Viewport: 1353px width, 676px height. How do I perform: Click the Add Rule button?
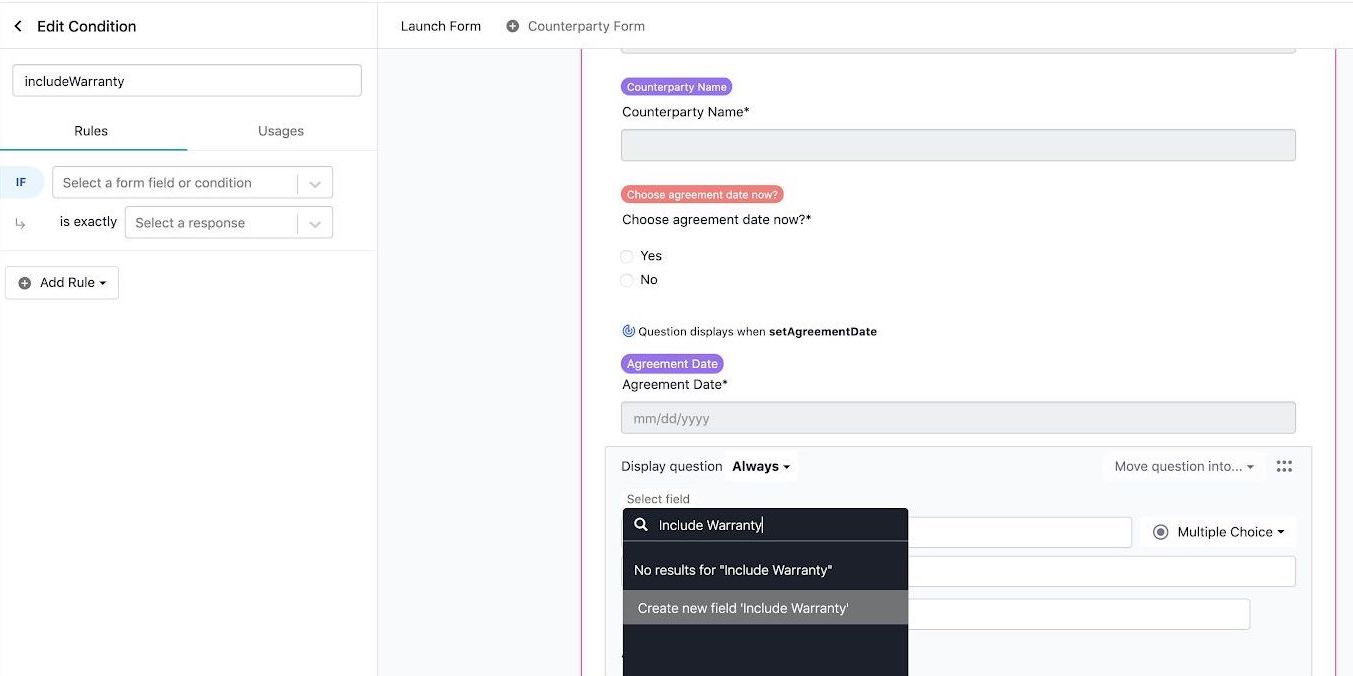coord(62,283)
